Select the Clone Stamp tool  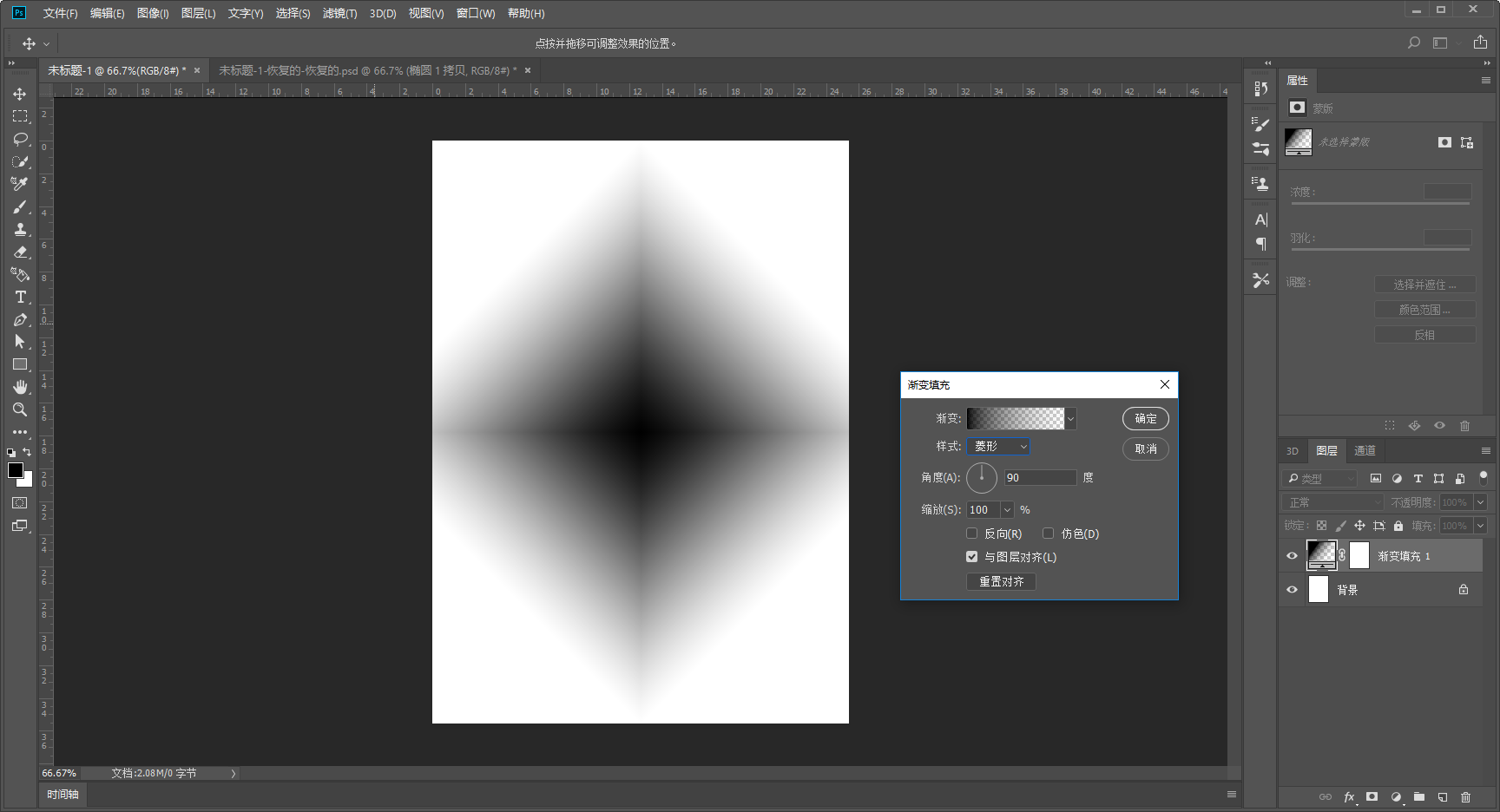pos(20,229)
